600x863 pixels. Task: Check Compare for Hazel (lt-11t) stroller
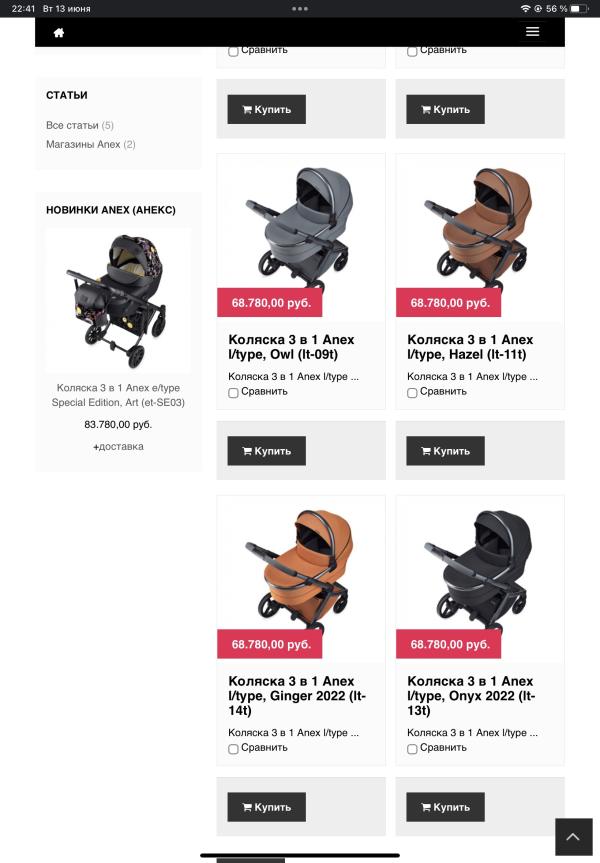click(412, 392)
